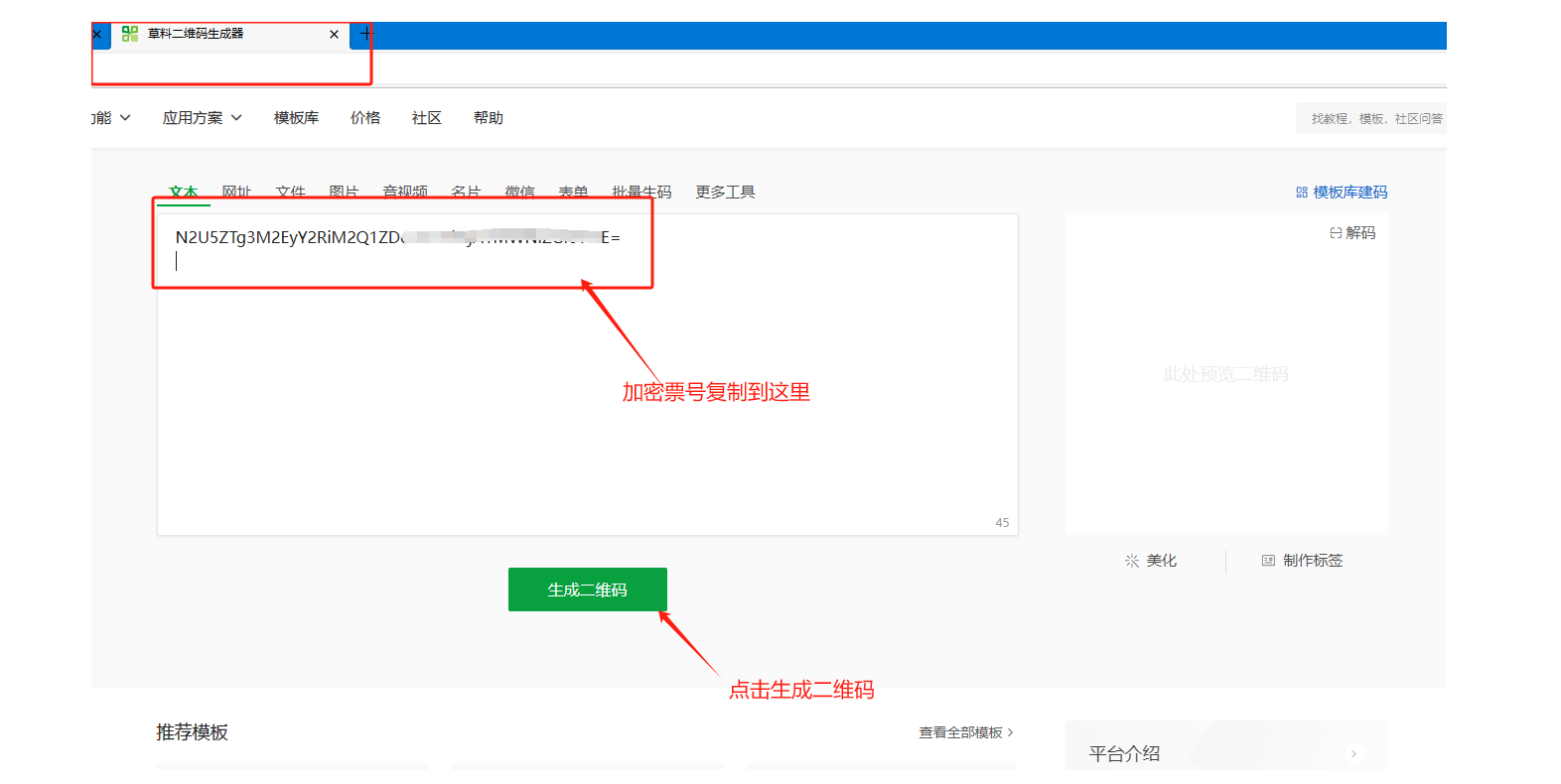This screenshot has height=784, width=1561.
Task: Click the 解码 decode icon
Action: pos(1336,233)
